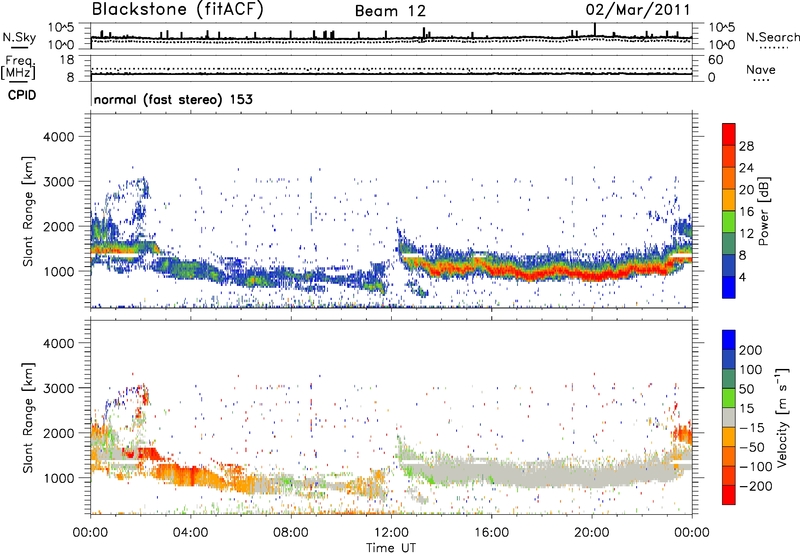Select the text 'normal (fast stereo) 153'

pos(173,99)
